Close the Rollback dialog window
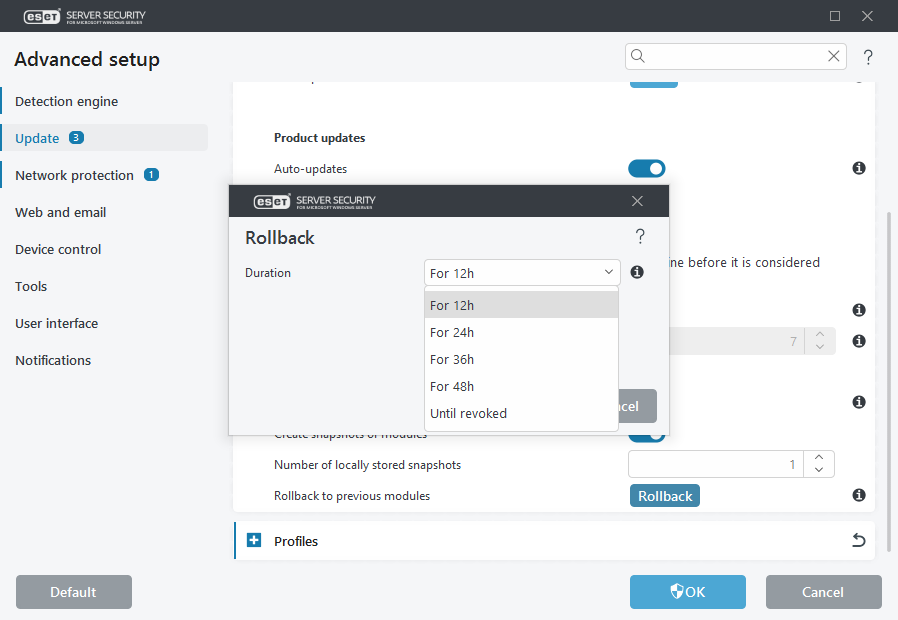Screen dimensions: 898x620 tap(638, 201)
